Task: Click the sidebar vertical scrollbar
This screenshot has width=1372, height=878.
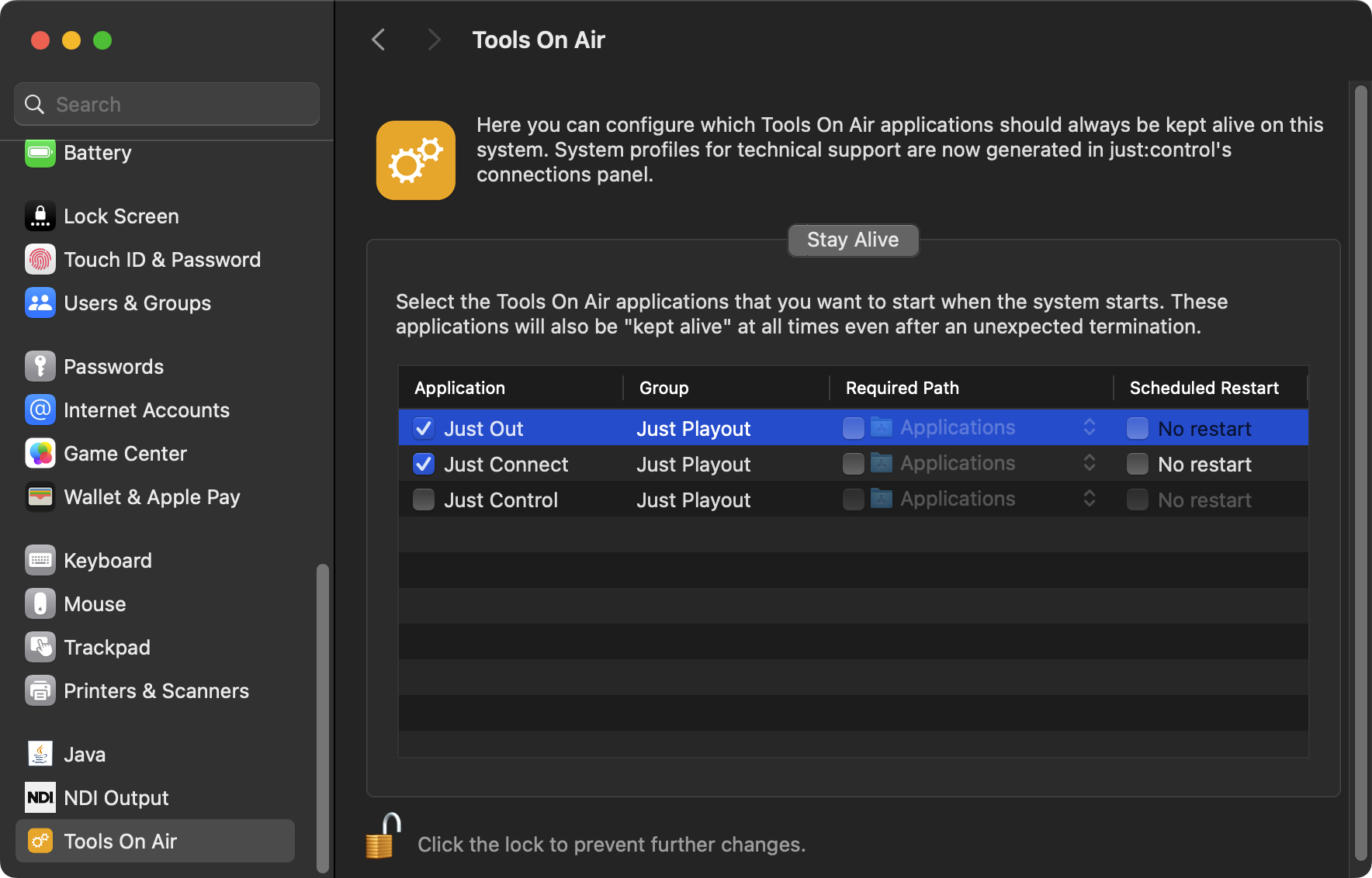Action: (322, 717)
